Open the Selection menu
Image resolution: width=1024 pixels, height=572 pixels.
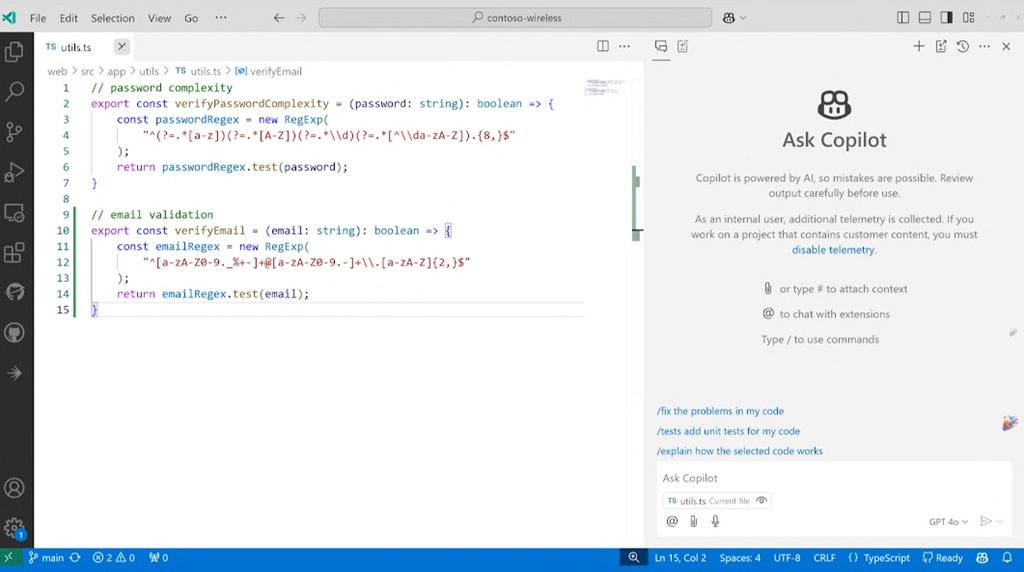(x=112, y=18)
